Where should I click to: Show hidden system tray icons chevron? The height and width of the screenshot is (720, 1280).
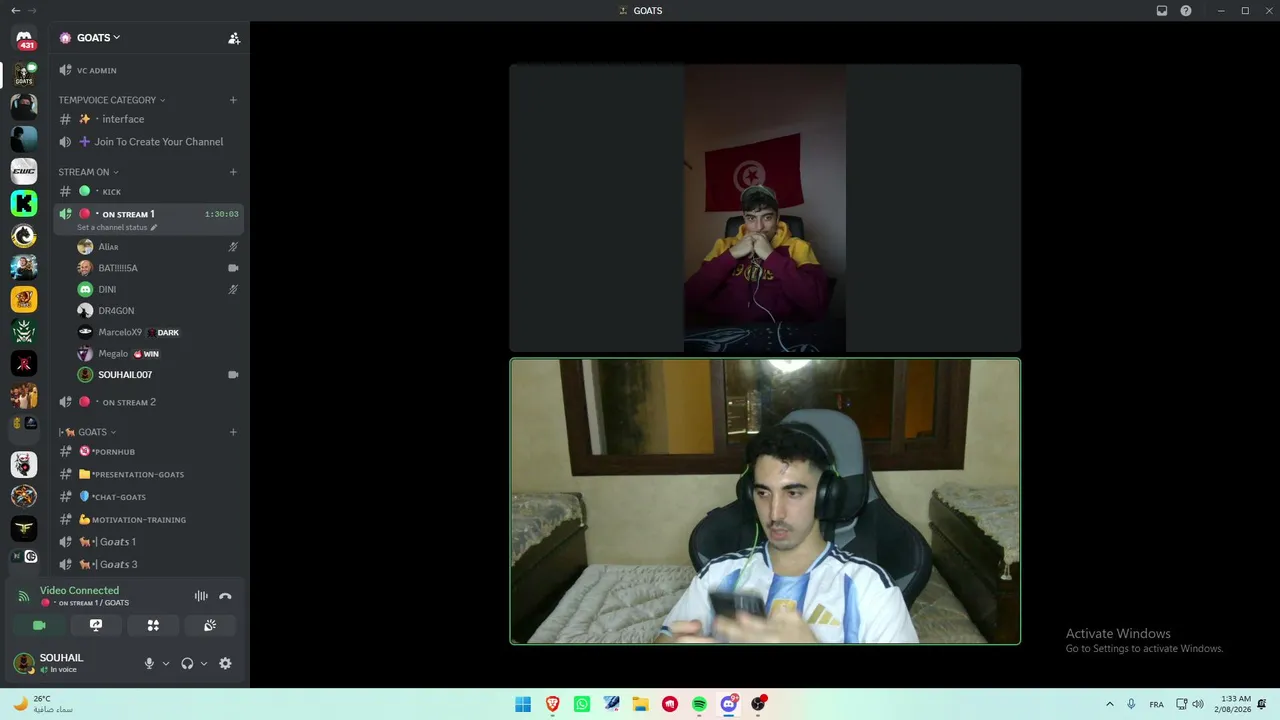pyautogui.click(x=1109, y=704)
